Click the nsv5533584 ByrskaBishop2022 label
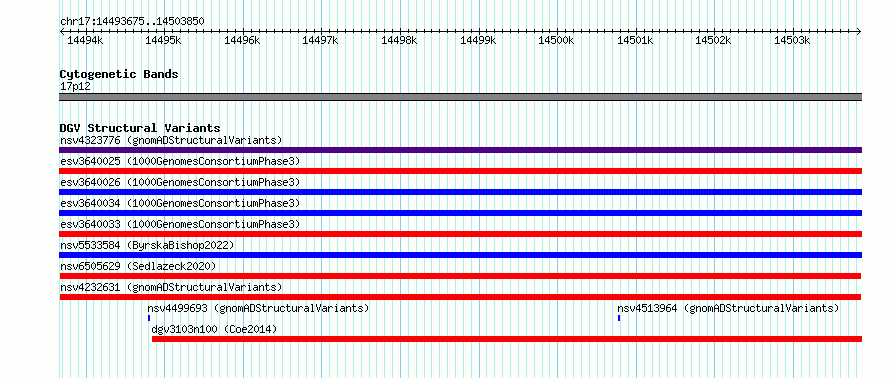 (x=147, y=245)
